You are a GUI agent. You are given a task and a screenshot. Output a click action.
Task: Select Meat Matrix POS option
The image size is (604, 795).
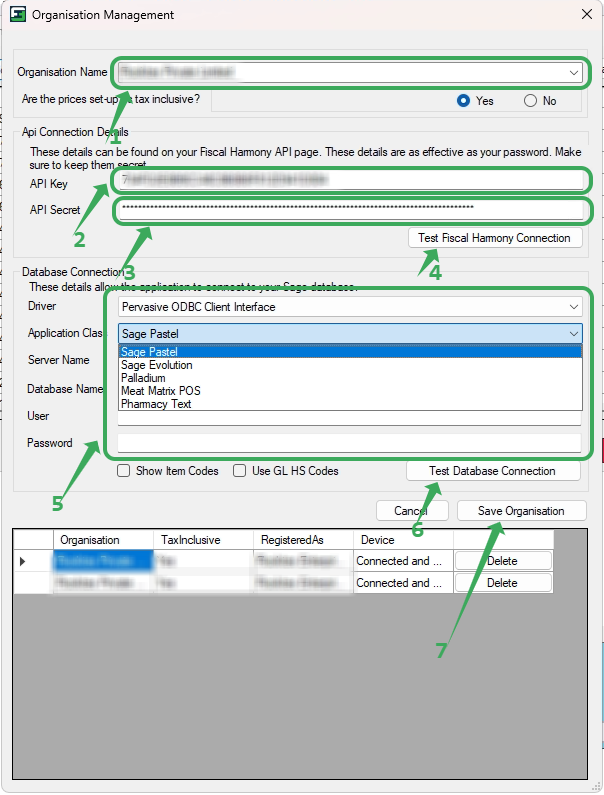click(x=350, y=391)
